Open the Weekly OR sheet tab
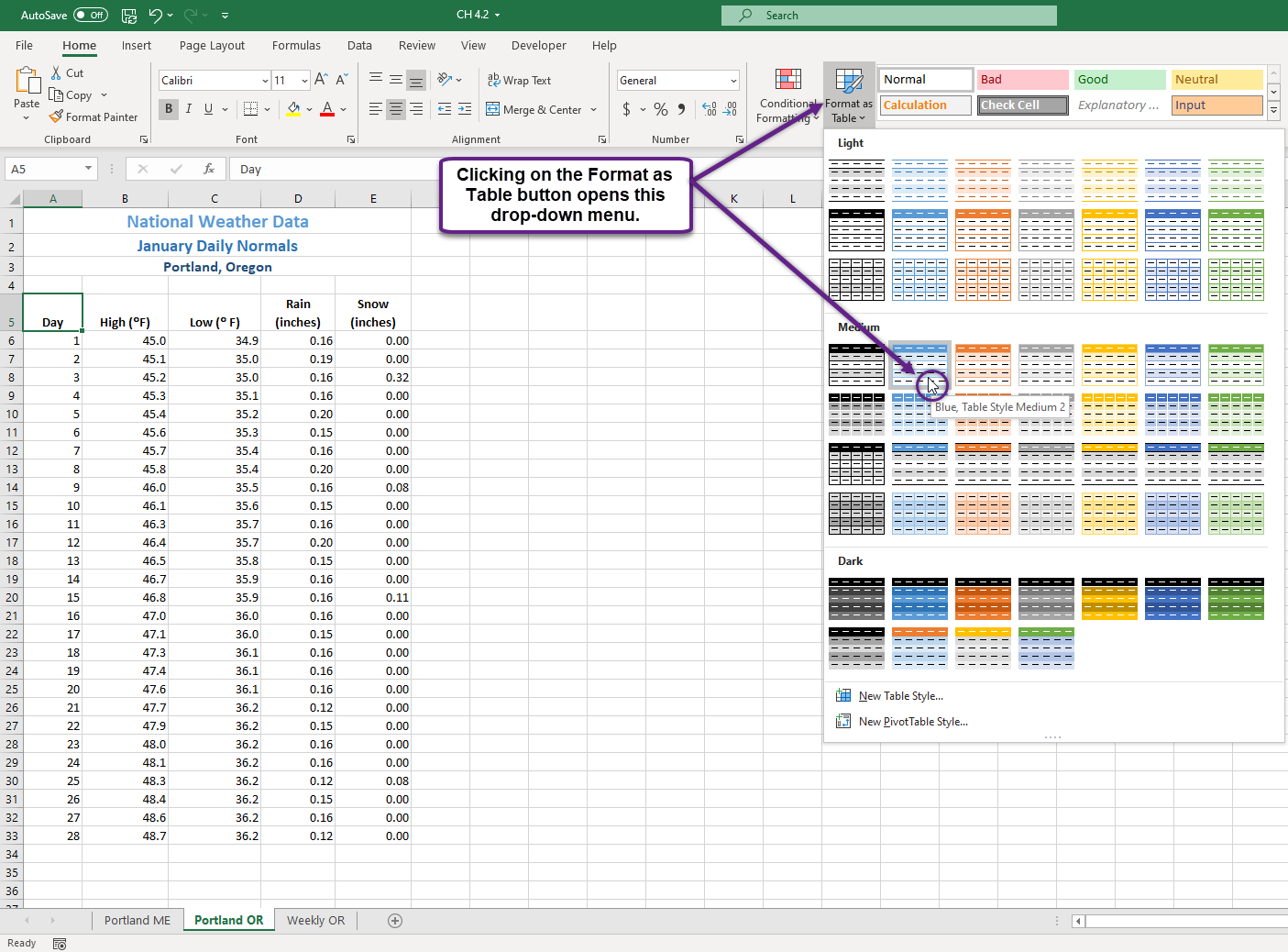The image size is (1288, 952). click(316, 920)
